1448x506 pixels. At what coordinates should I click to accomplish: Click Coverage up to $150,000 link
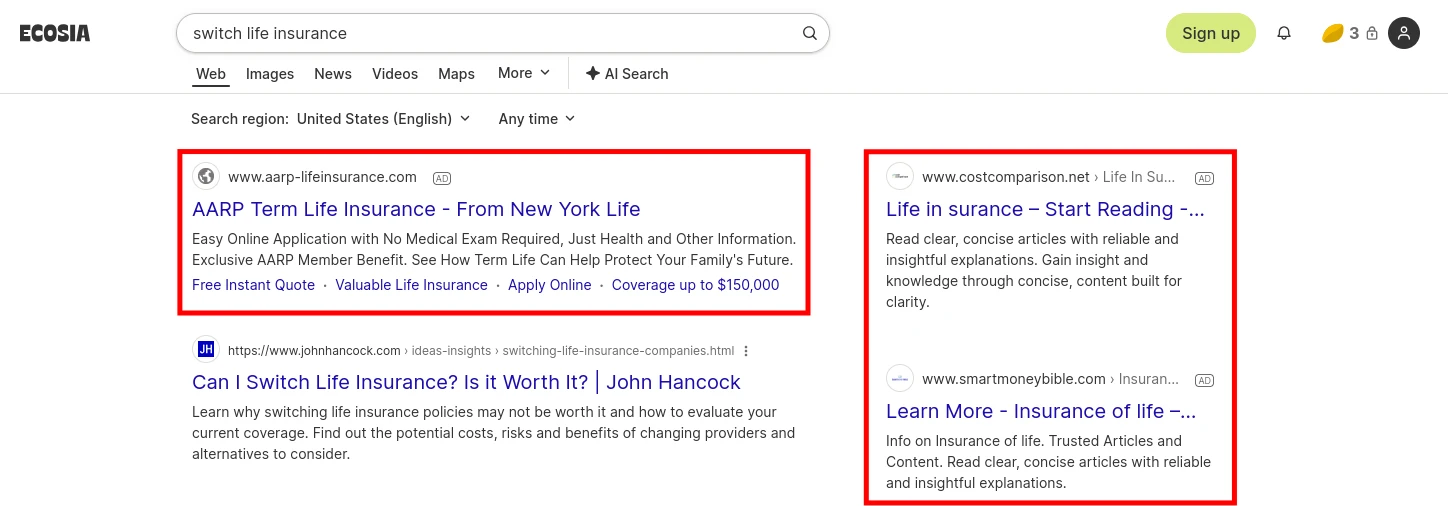click(695, 285)
